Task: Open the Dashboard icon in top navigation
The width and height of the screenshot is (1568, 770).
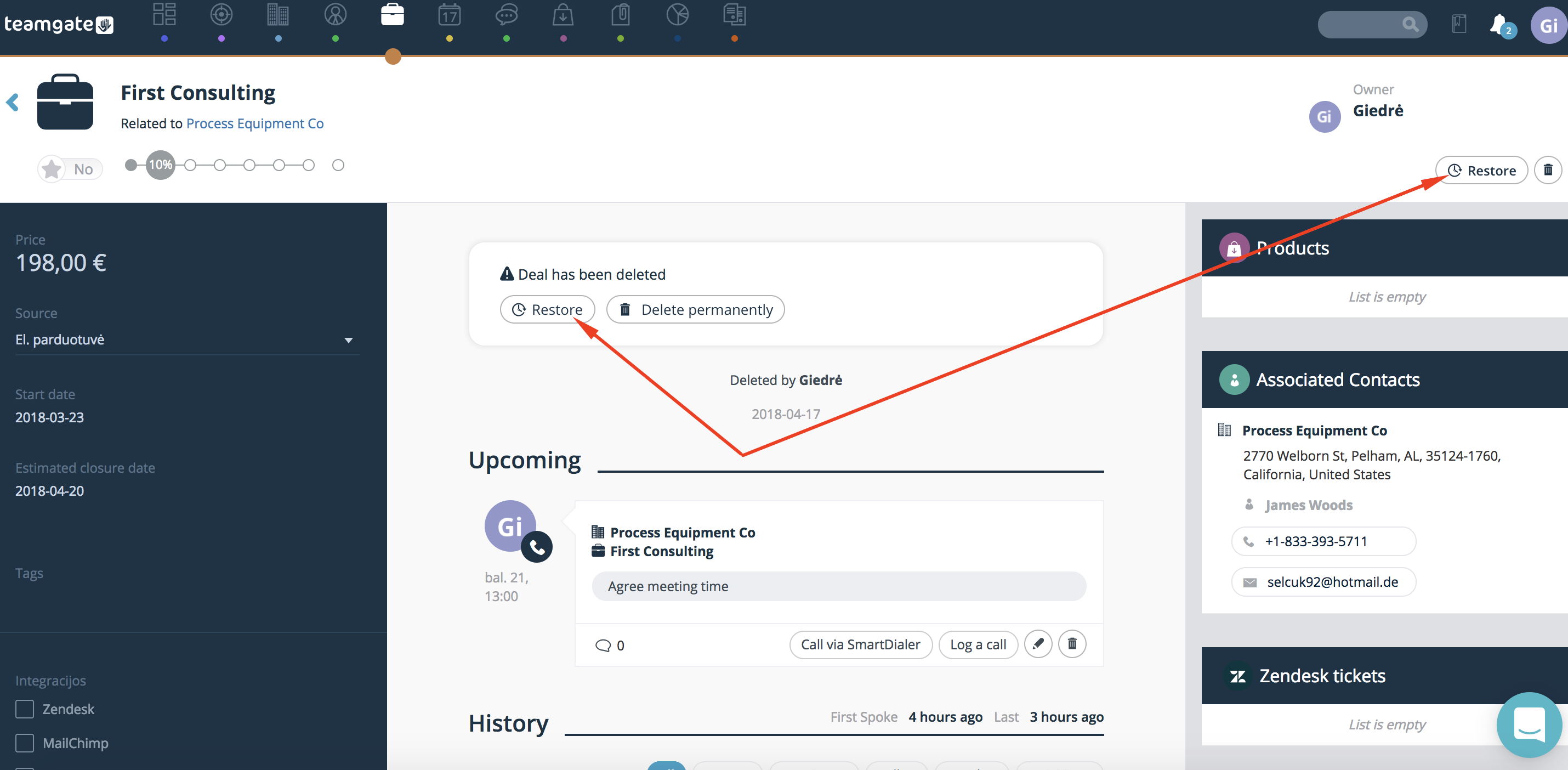Action: 164,15
